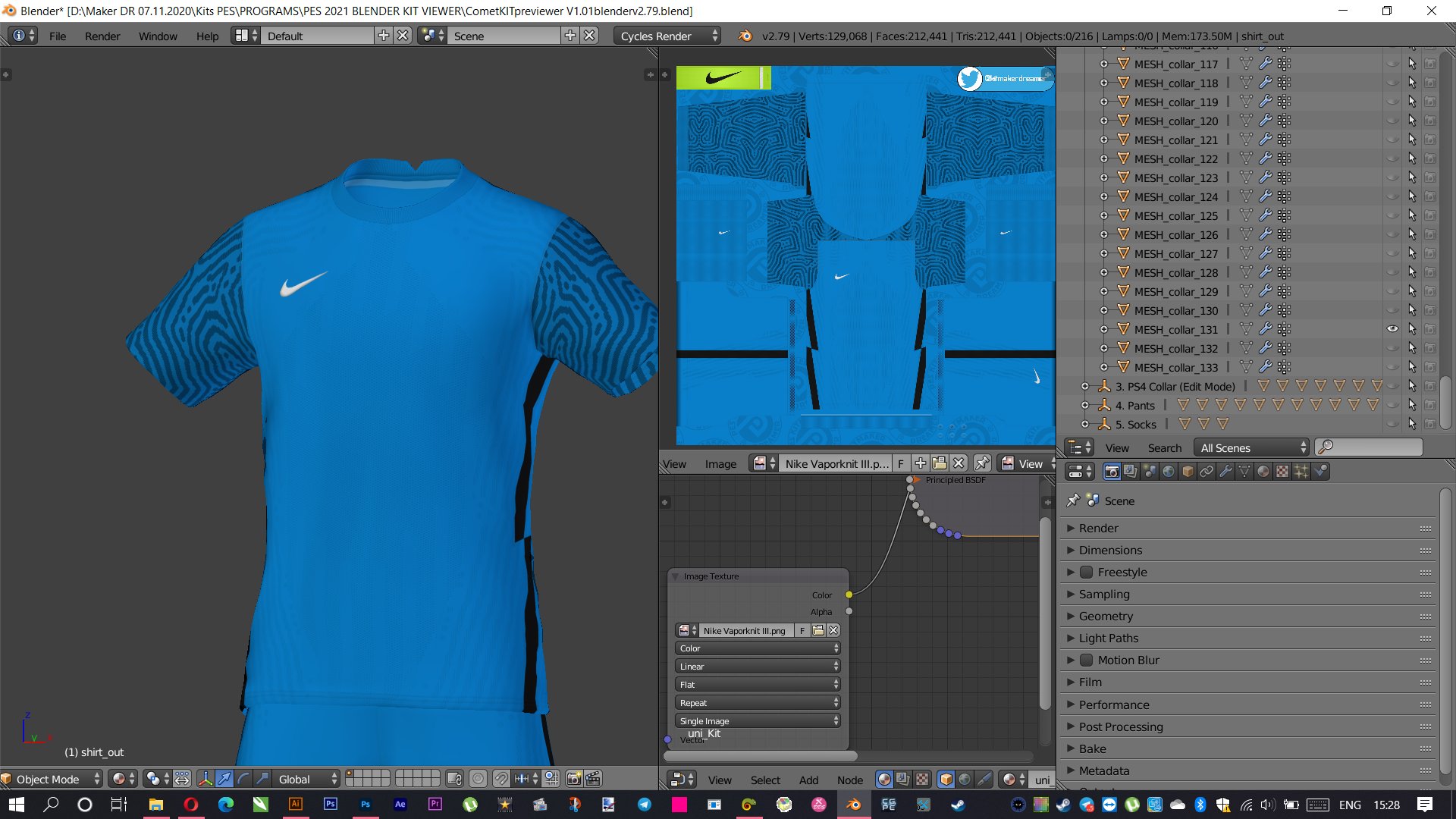Unlink image with X in Image Texture node
This screenshot has height=819, width=1456.
[x=833, y=630]
